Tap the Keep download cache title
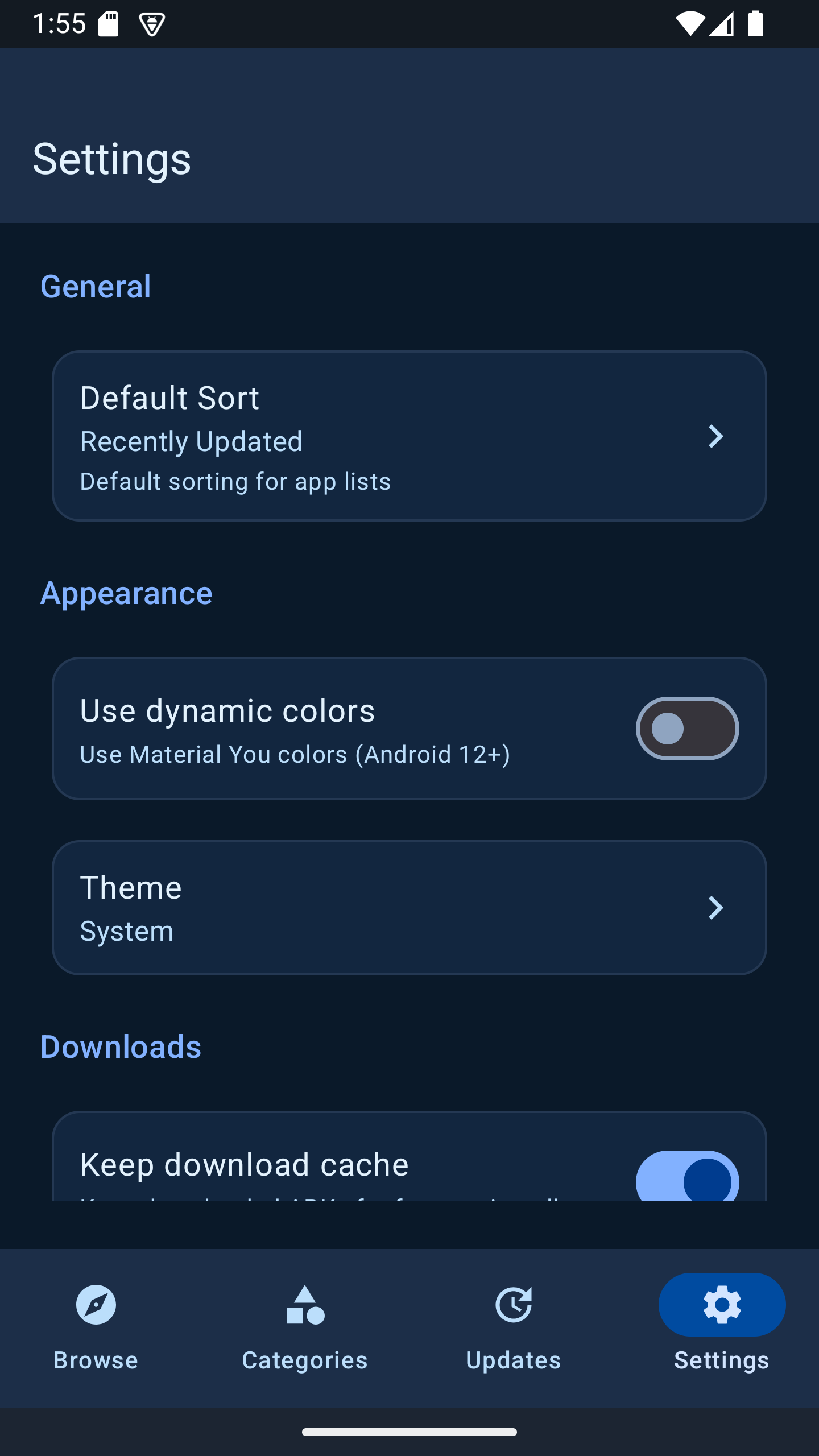This screenshot has height=1456, width=819. 245,1164
